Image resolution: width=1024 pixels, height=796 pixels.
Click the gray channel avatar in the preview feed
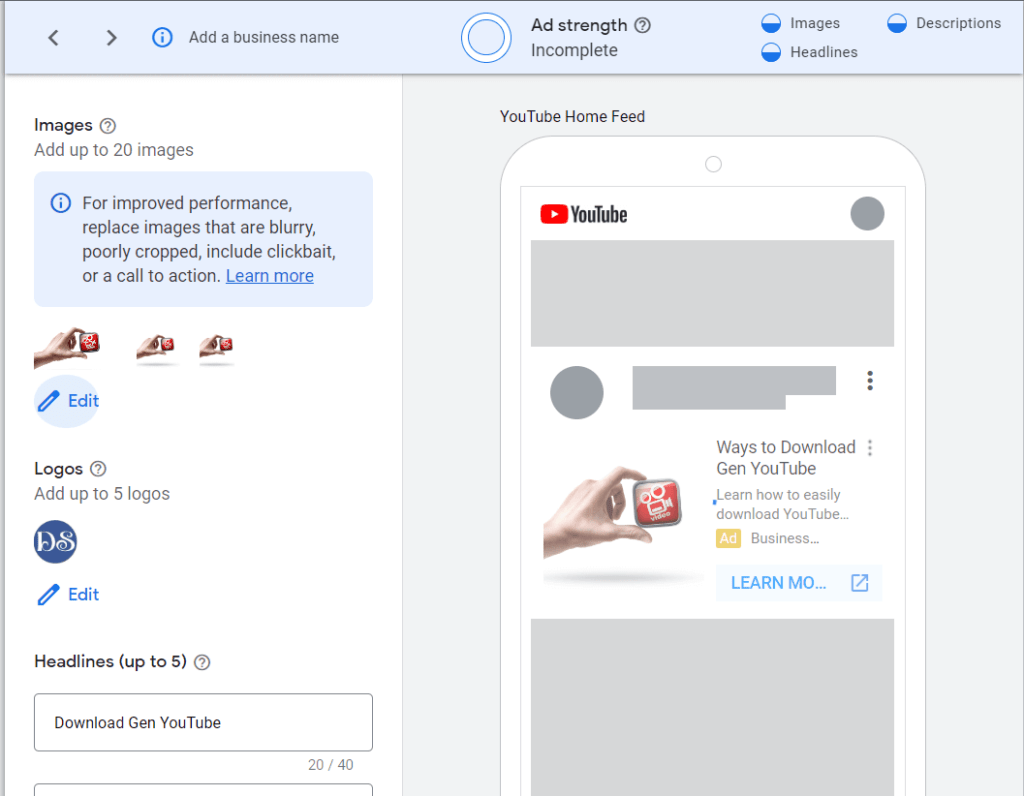pos(577,392)
